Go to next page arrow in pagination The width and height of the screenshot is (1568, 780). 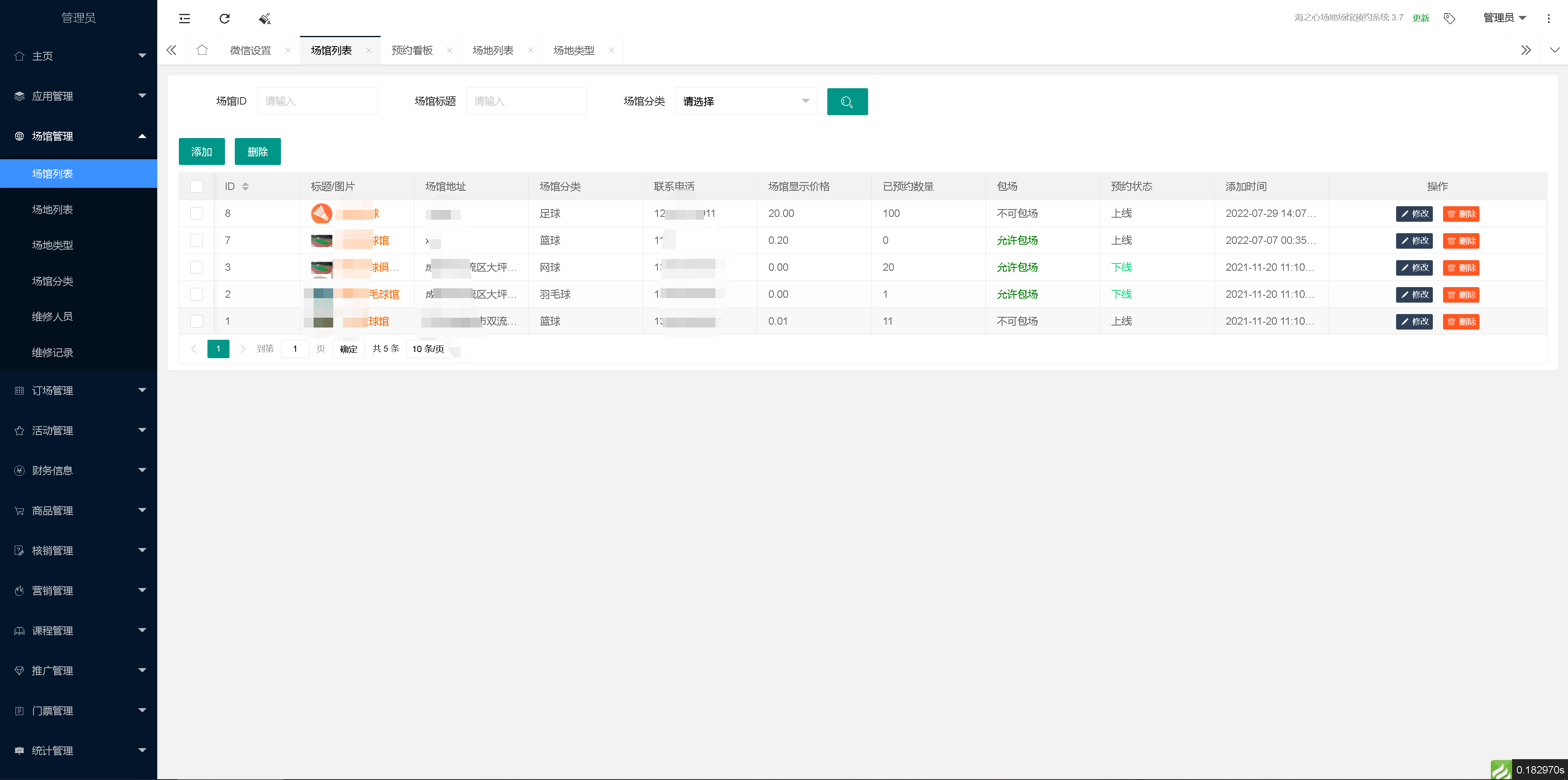click(x=243, y=349)
